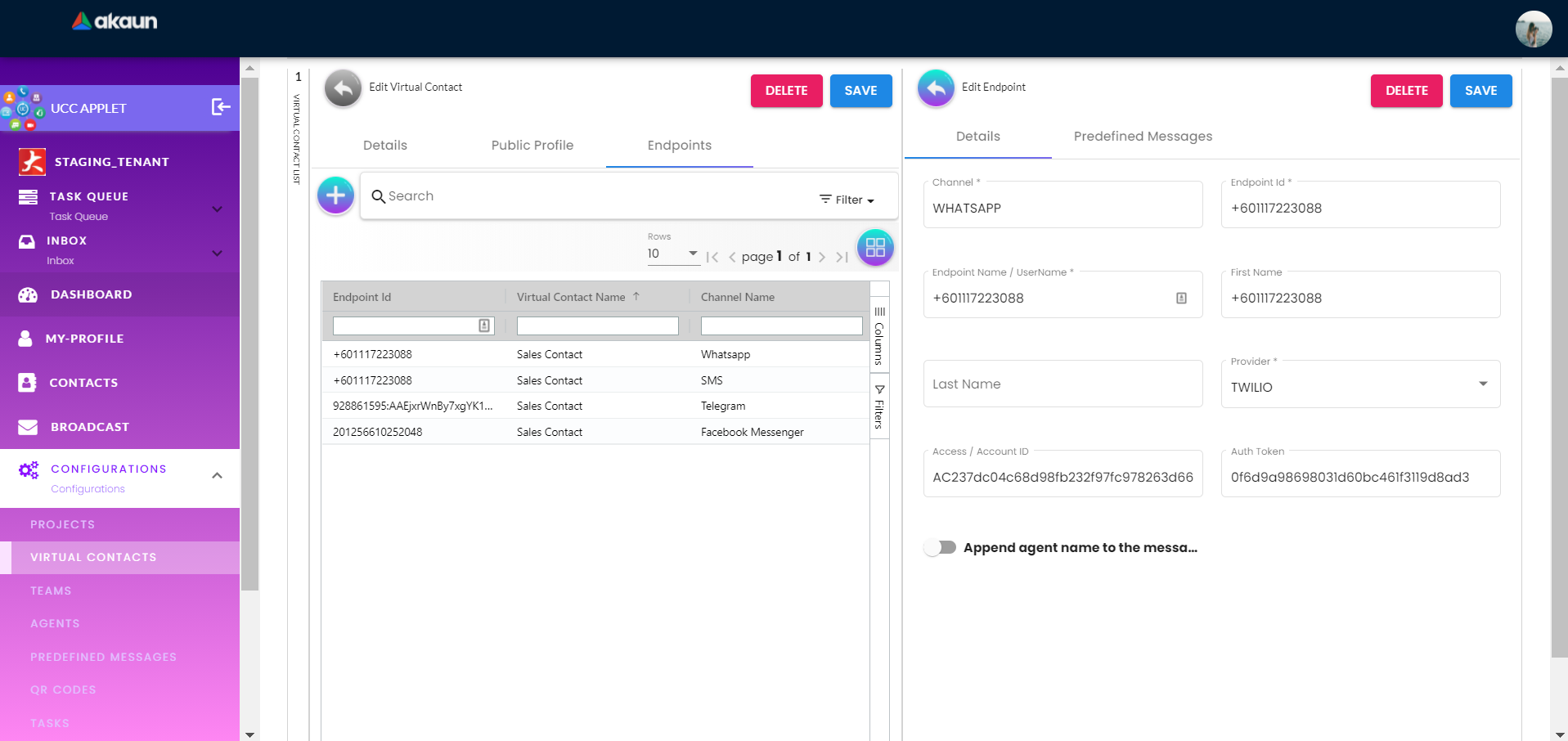Switch to the Predefined Messages tab
Image resolution: width=1568 pixels, height=741 pixels.
coord(1142,137)
